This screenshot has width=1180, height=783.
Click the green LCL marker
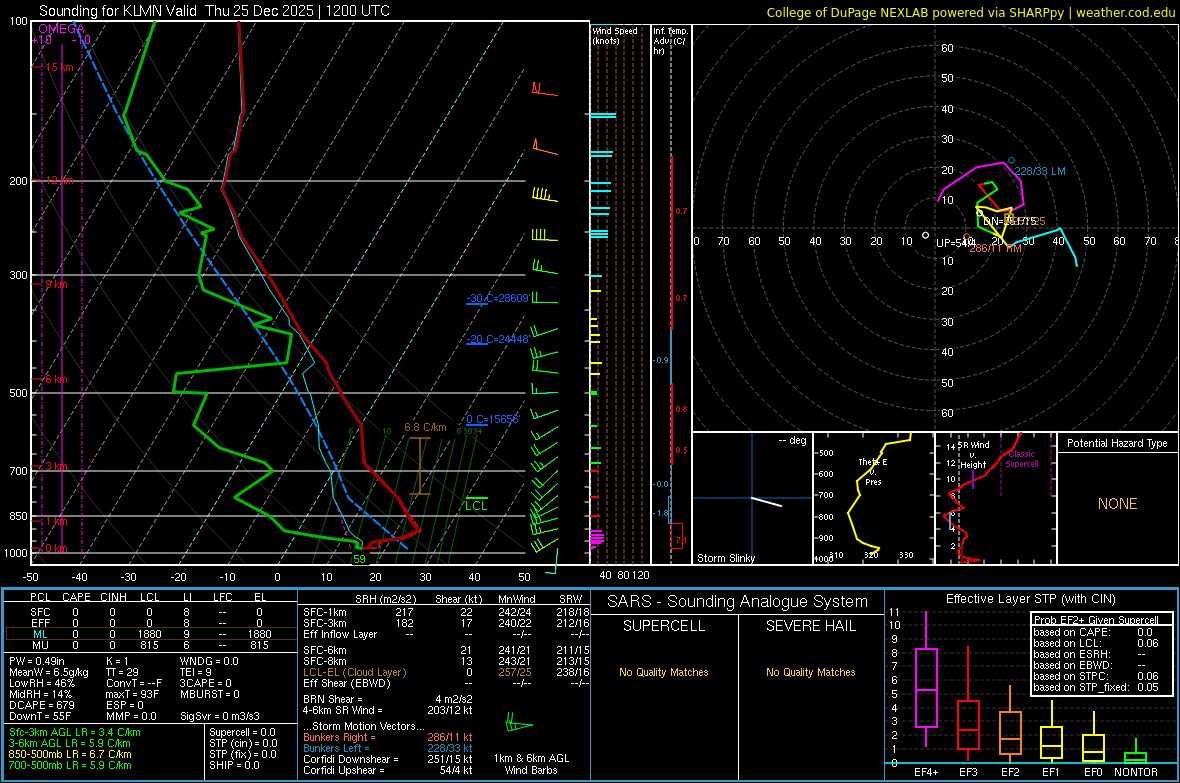pyautogui.click(x=476, y=505)
